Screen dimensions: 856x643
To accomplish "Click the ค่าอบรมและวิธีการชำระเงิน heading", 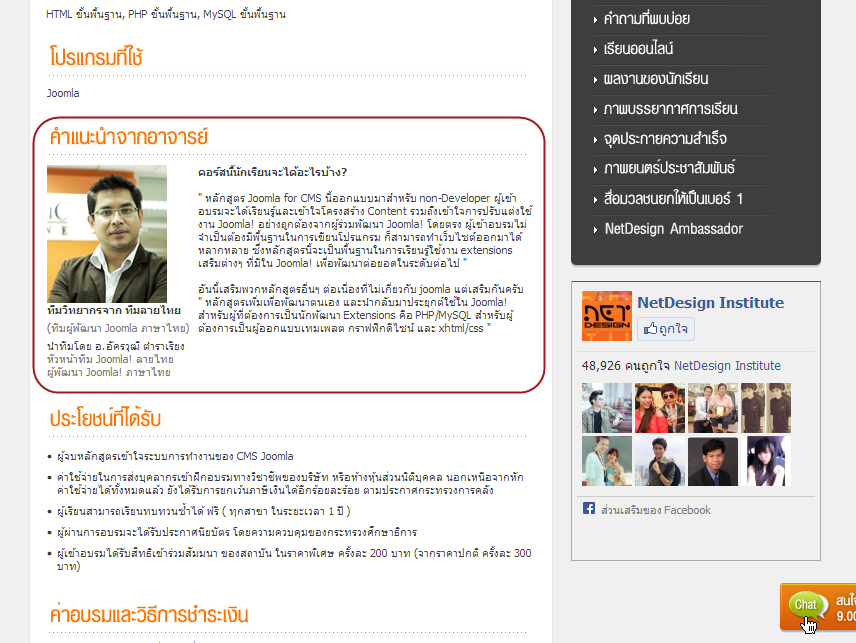I will (148, 615).
